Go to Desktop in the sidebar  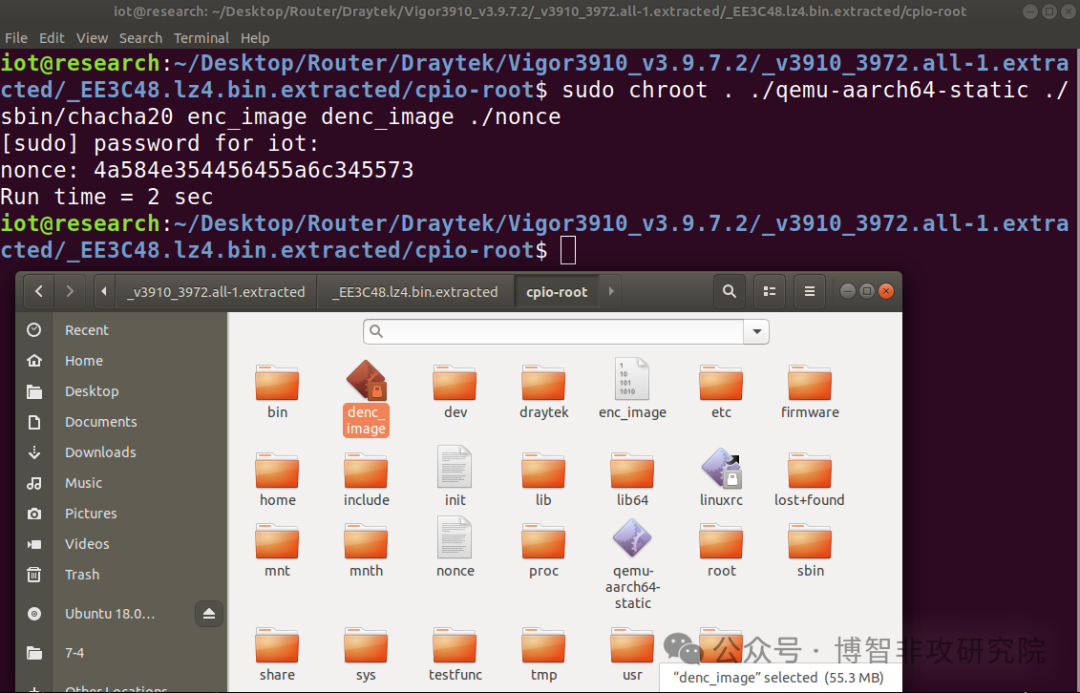[121, 391]
